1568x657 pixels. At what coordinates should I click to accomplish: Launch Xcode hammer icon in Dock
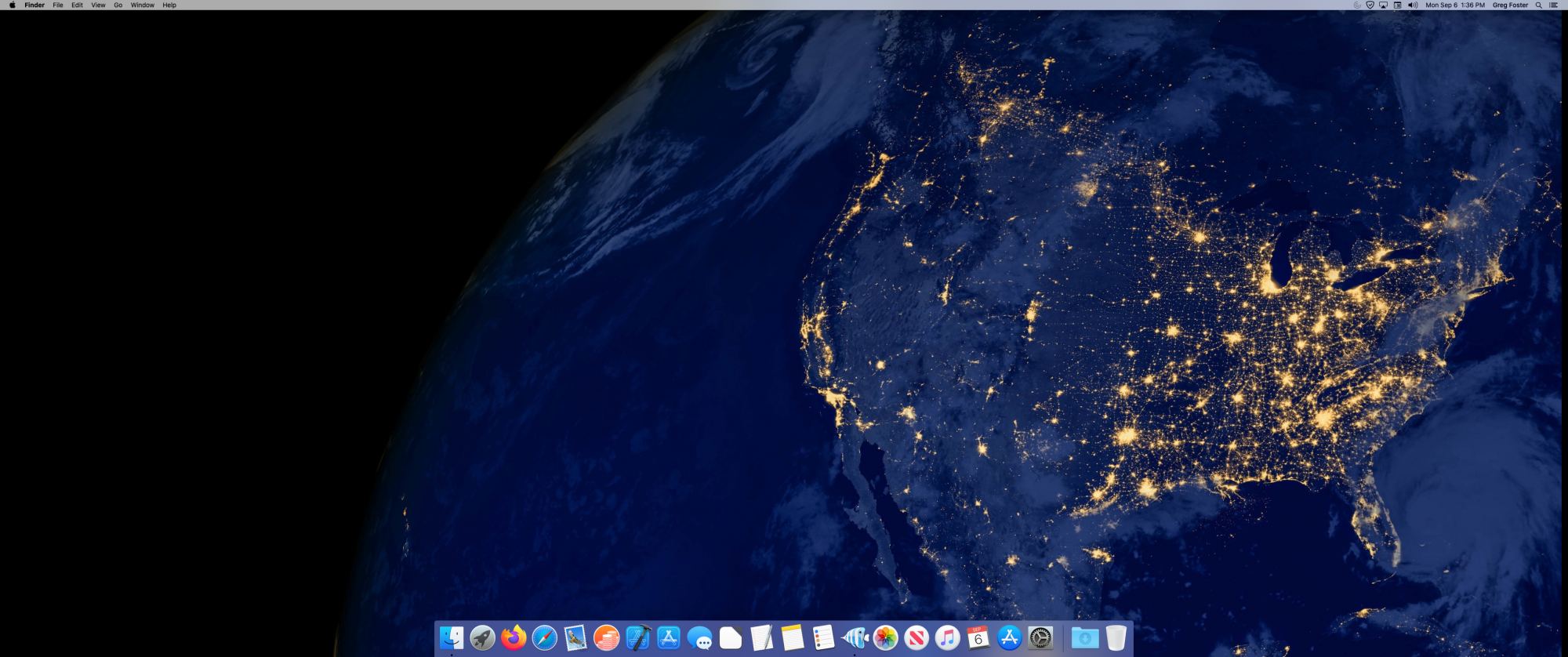pyautogui.click(x=638, y=638)
